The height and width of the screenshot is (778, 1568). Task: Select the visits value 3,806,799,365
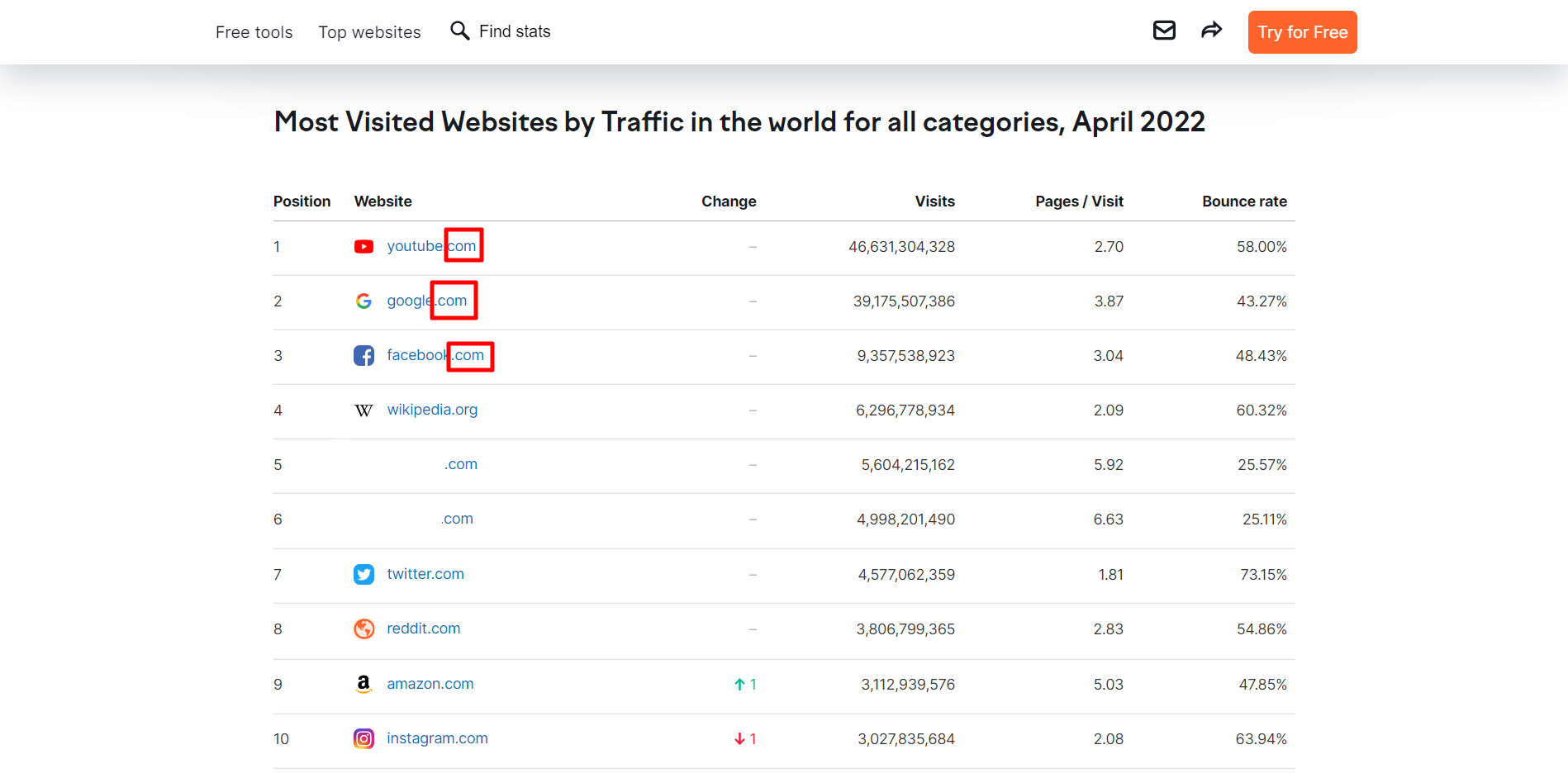point(905,629)
